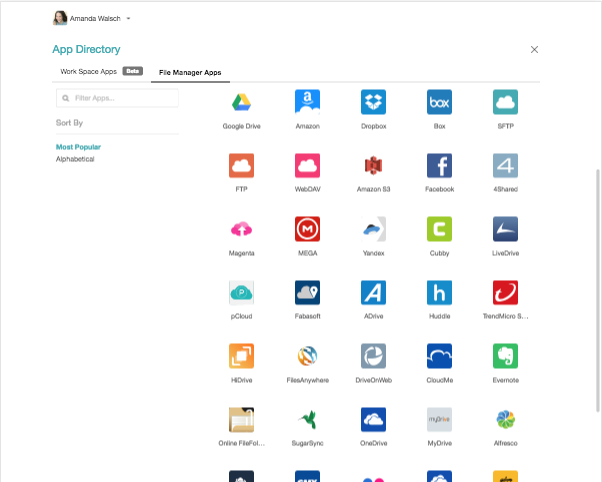Click the "OneDrive" label text

coord(374,443)
